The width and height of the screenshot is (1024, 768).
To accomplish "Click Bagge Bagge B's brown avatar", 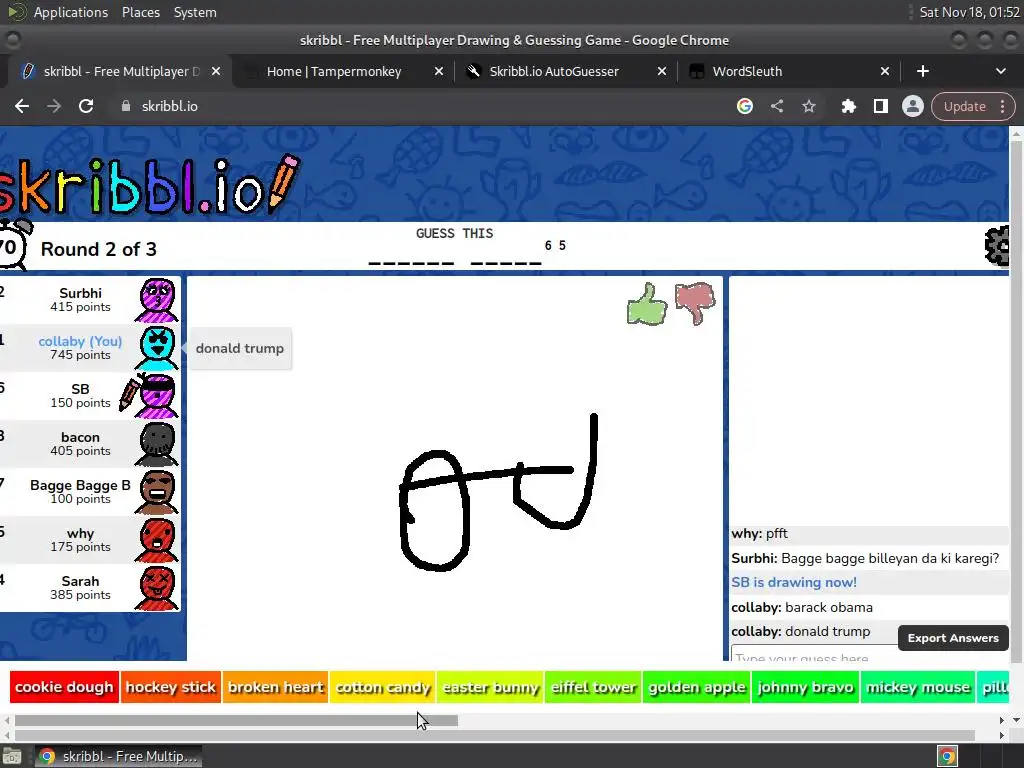I will coord(157,492).
